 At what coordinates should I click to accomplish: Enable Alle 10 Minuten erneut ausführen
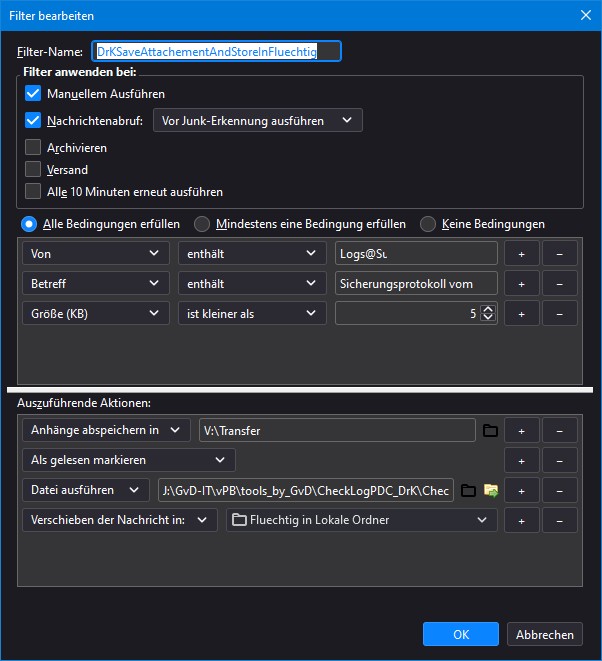click(x=33, y=191)
